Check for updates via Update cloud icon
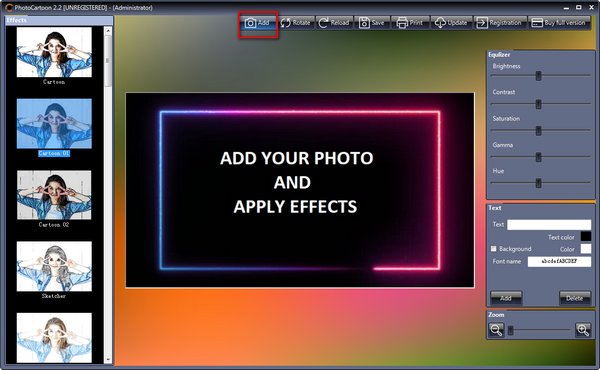The image size is (600, 370). [x=440, y=23]
